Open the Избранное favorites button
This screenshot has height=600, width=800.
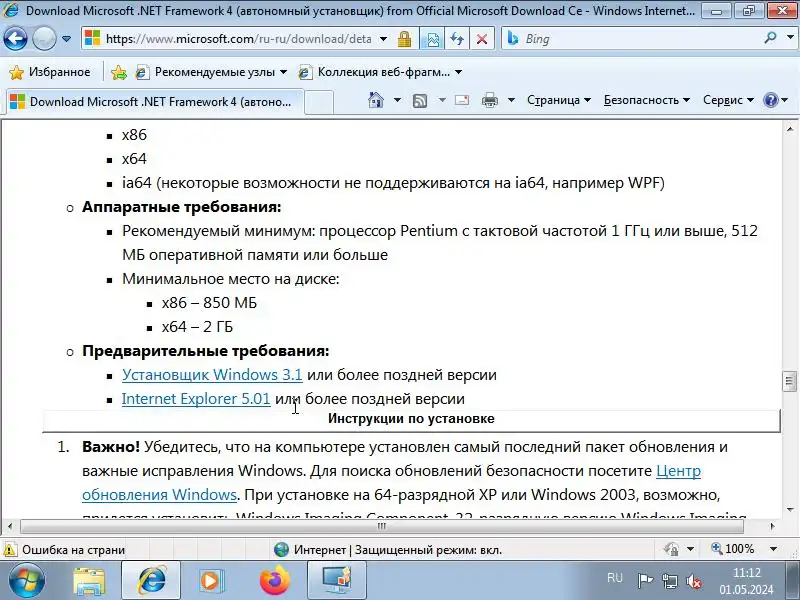coord(50,72)
